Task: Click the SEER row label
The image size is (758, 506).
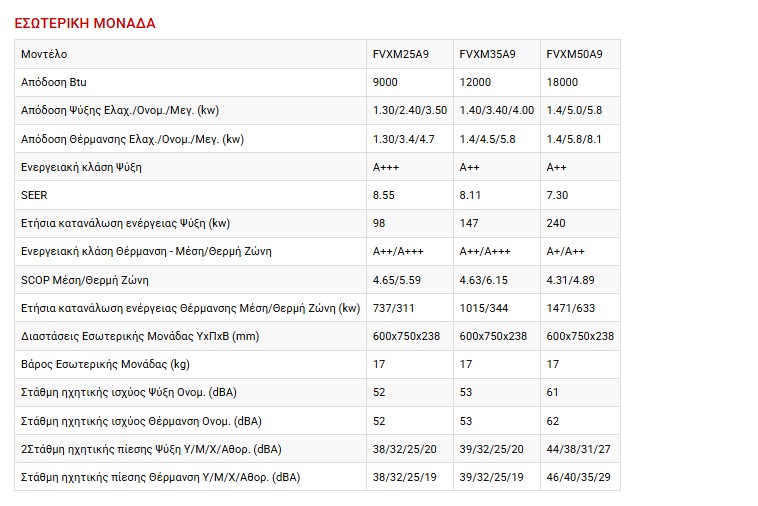Action: 34,195
